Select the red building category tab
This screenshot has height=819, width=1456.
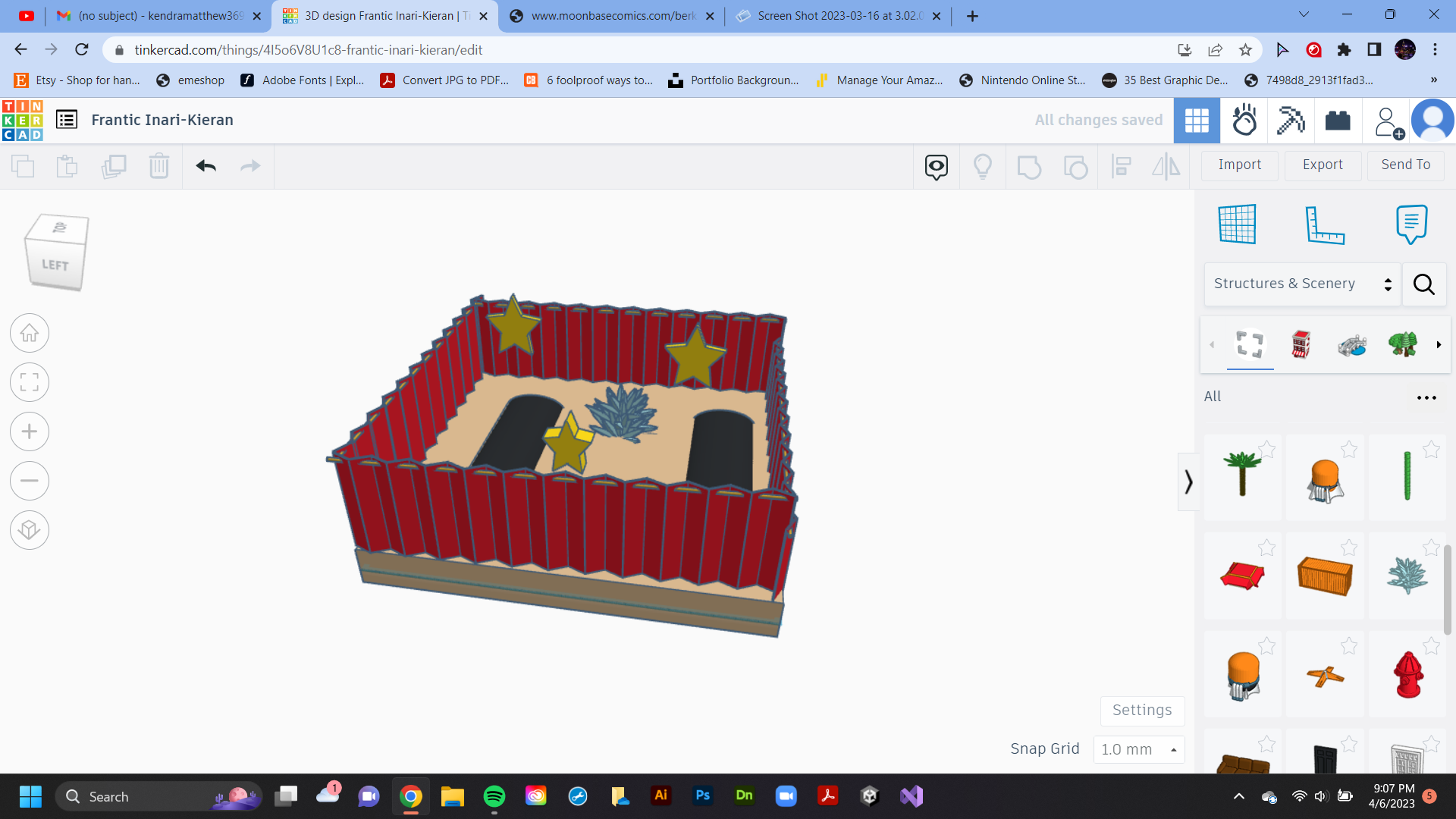click(x=1301, y=344)
